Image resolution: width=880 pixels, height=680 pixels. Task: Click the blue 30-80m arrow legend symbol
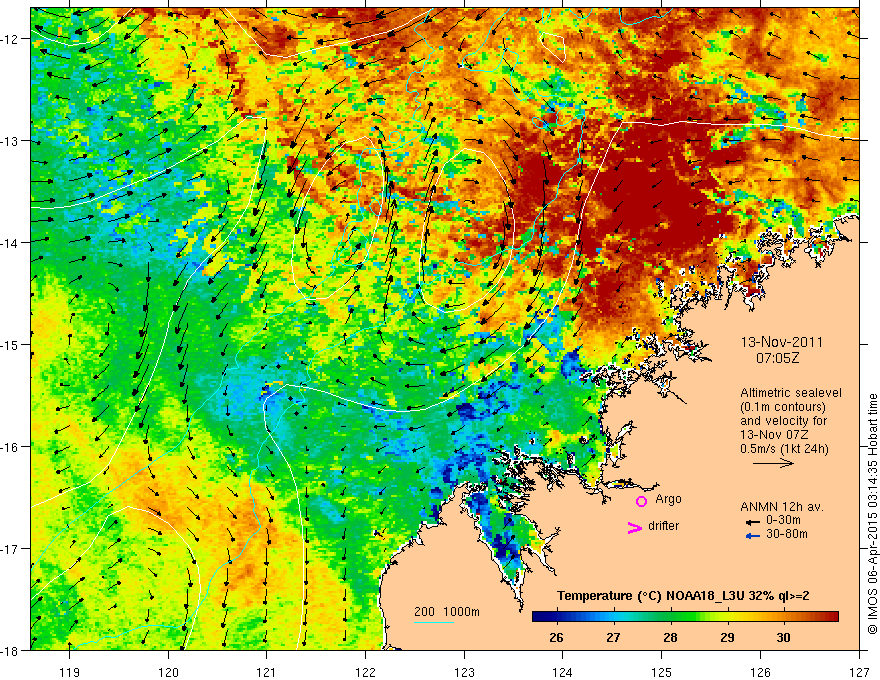point(753,536)
